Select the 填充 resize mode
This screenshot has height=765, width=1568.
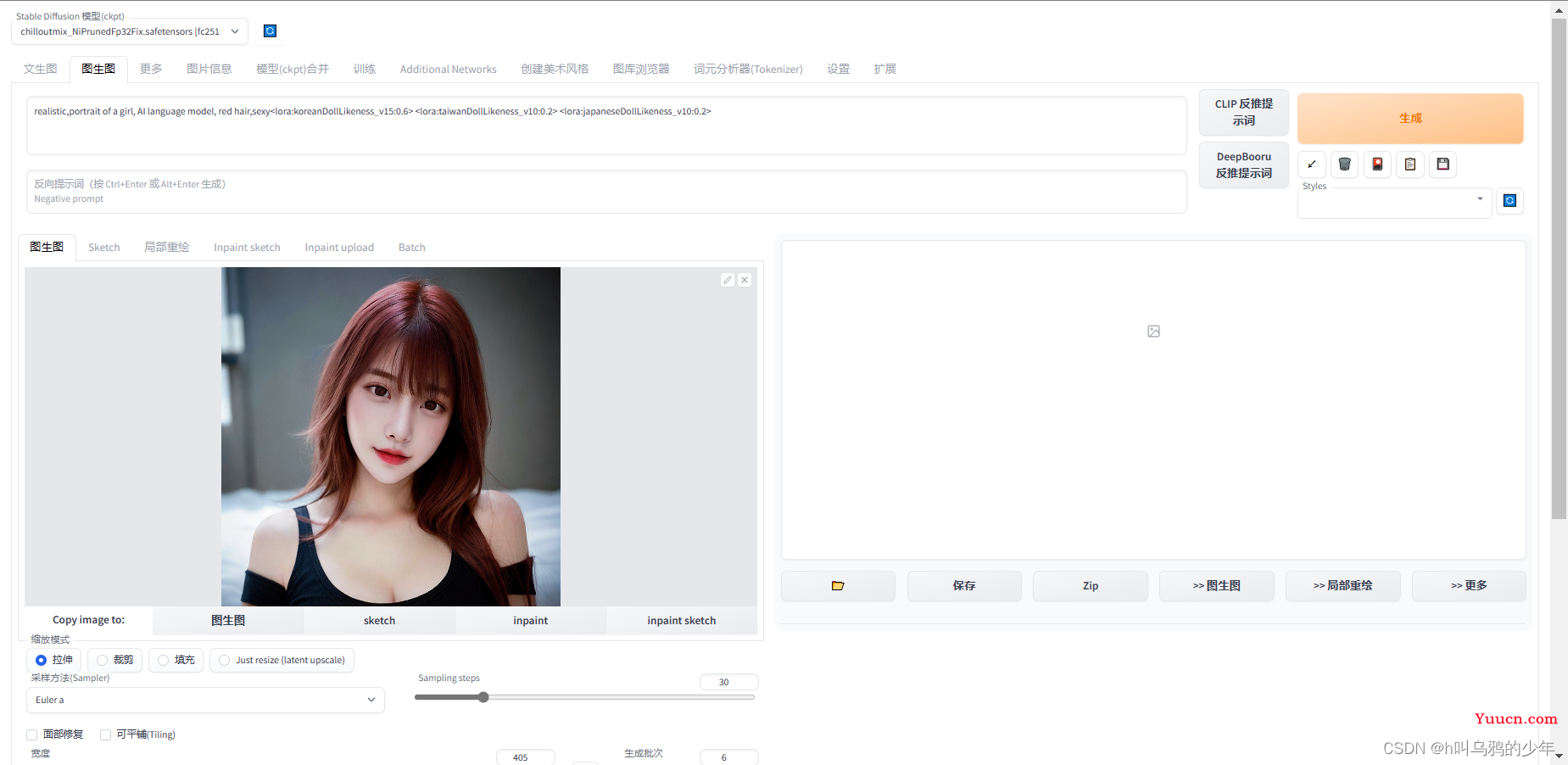[176, 660]
